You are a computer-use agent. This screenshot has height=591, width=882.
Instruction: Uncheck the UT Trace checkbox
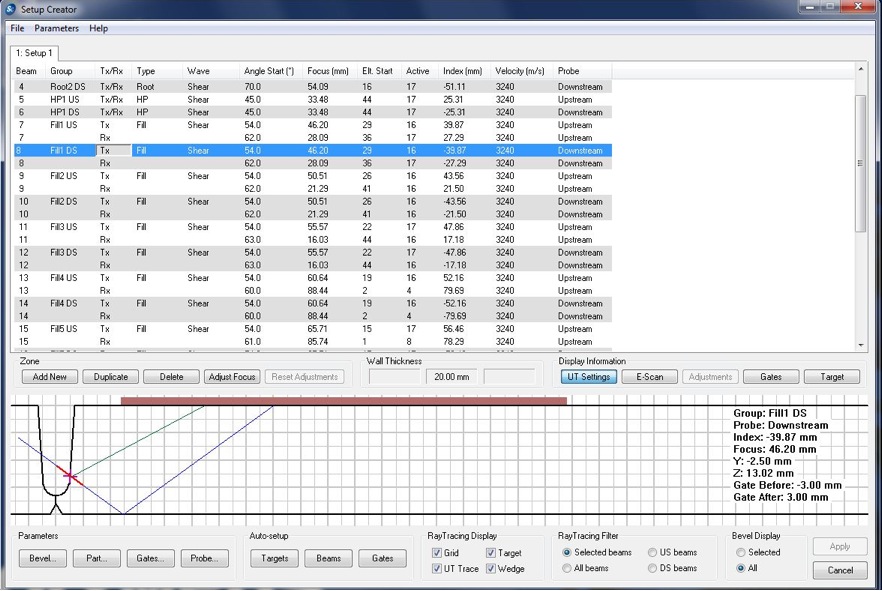[x=437, y=569]
